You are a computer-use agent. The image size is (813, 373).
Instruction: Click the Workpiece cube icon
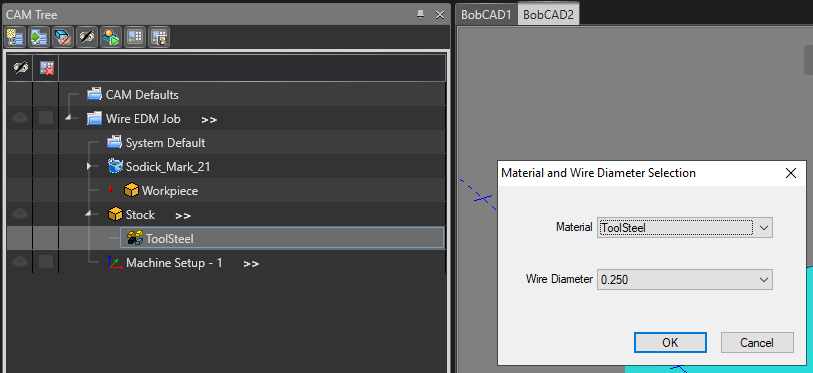click(131, 190)
